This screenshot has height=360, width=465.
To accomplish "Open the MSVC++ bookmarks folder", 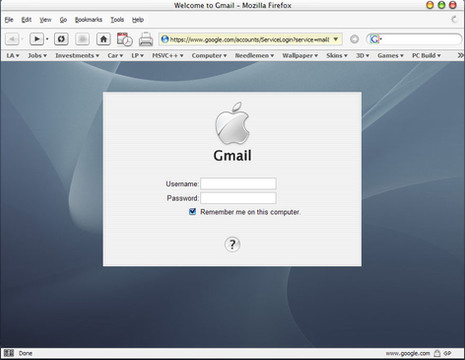I will coord(168,55).
